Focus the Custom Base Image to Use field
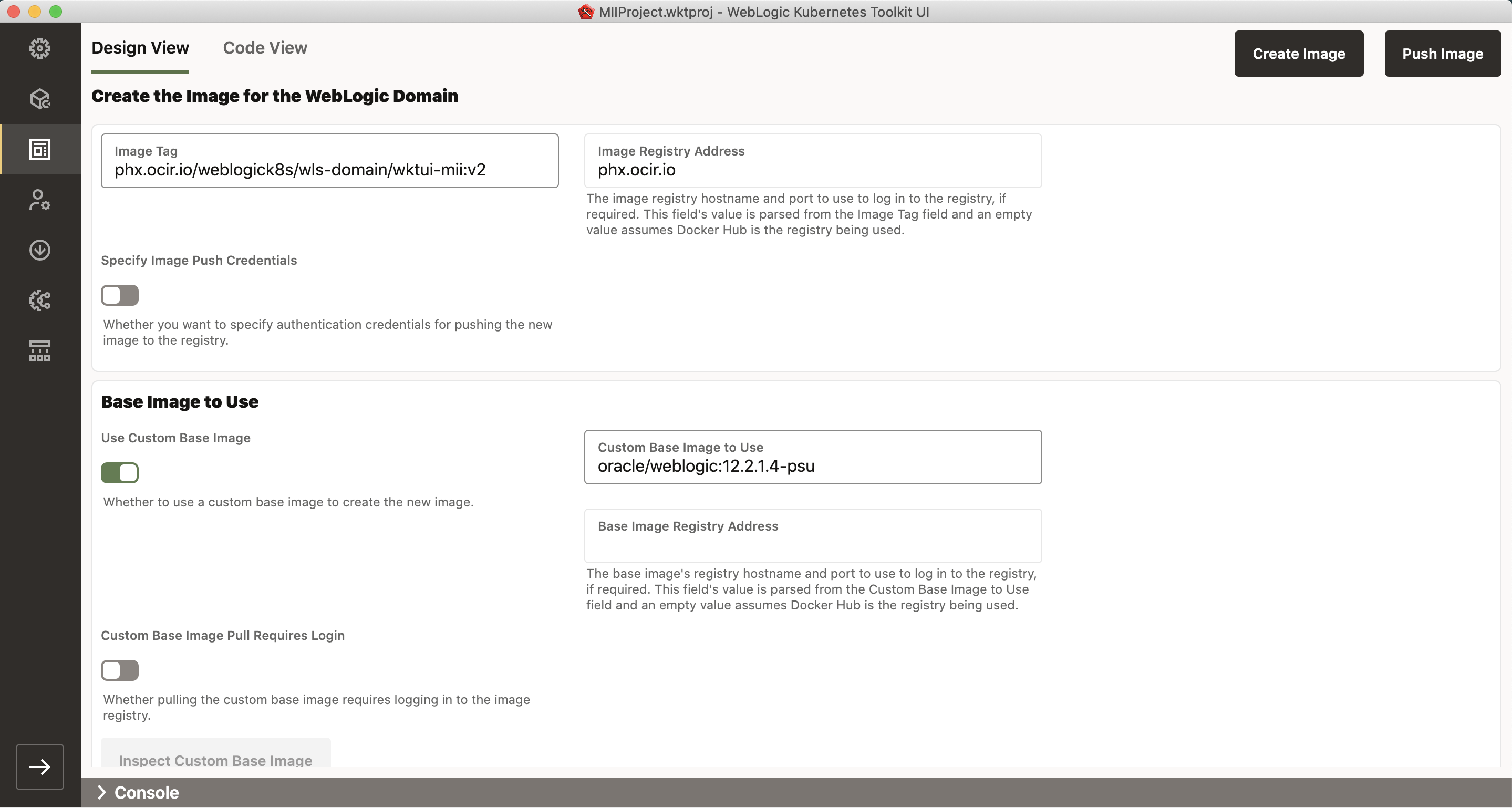 (812, 466)
